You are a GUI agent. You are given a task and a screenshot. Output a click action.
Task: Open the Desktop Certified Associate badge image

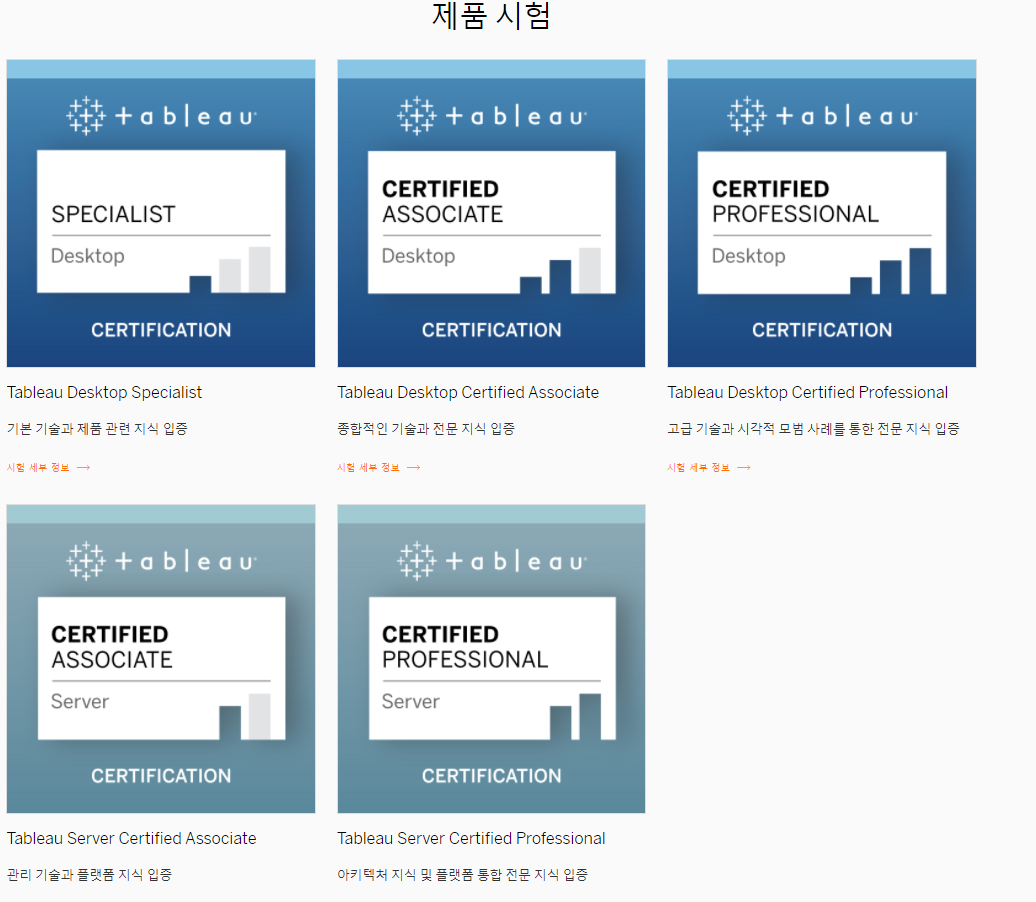(x=491, y=213)
